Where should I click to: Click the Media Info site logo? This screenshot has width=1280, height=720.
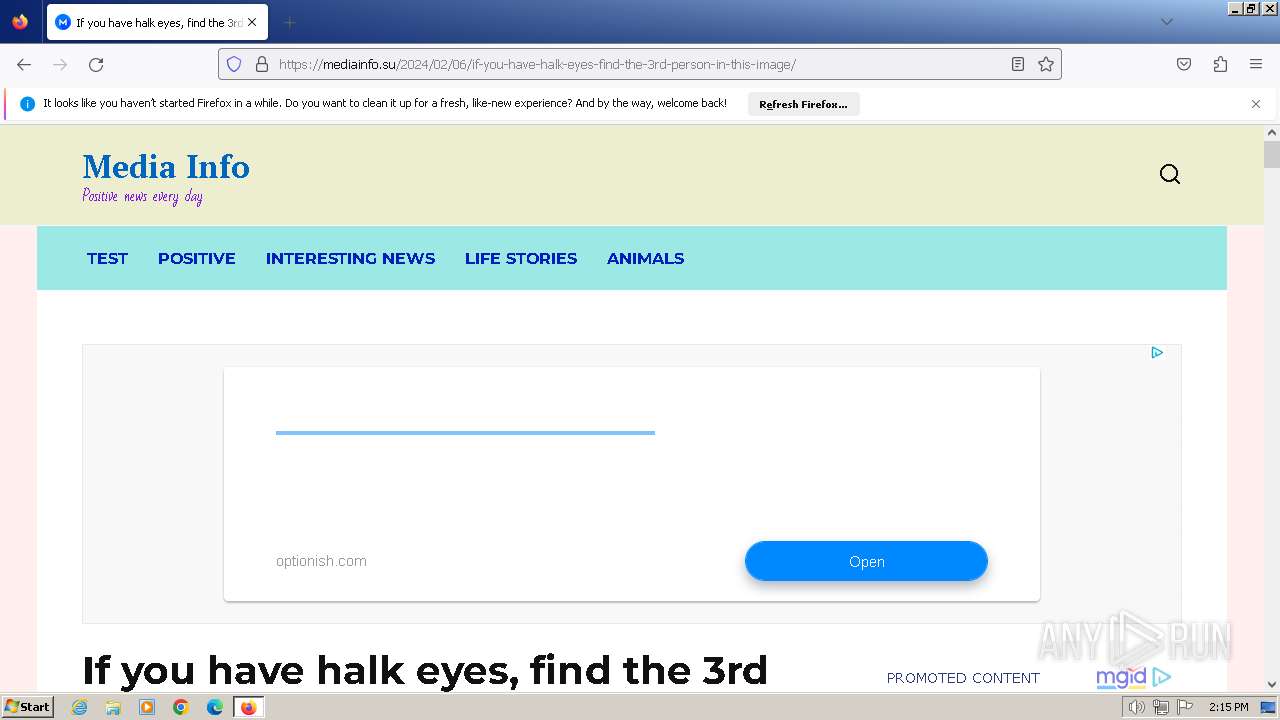pos(166,167)
